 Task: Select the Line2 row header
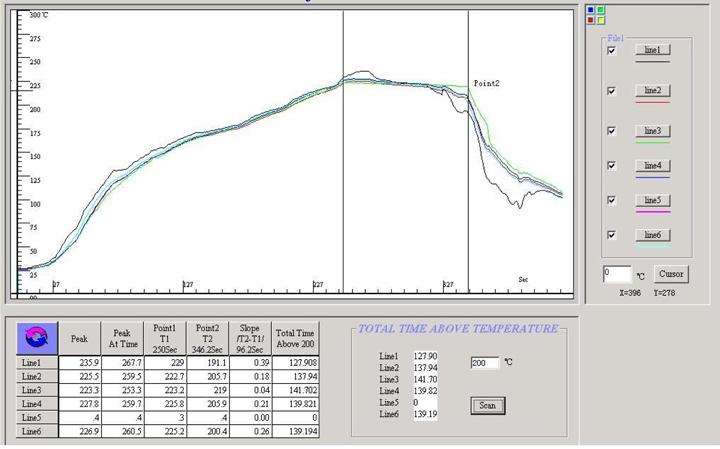point(37,376)
